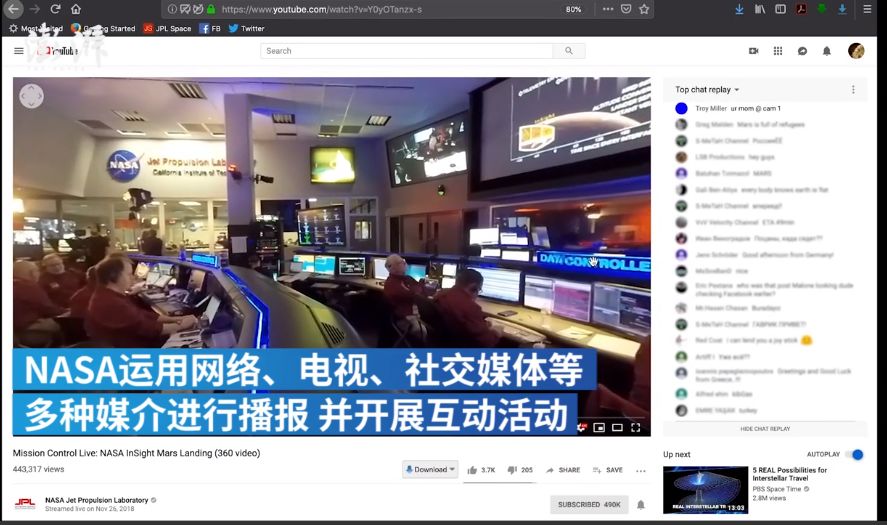Image resolution: width=887 pixels, height=525 pixels.
Task: Open more actions ellipsis below video
Action: (x=640, y=471)
